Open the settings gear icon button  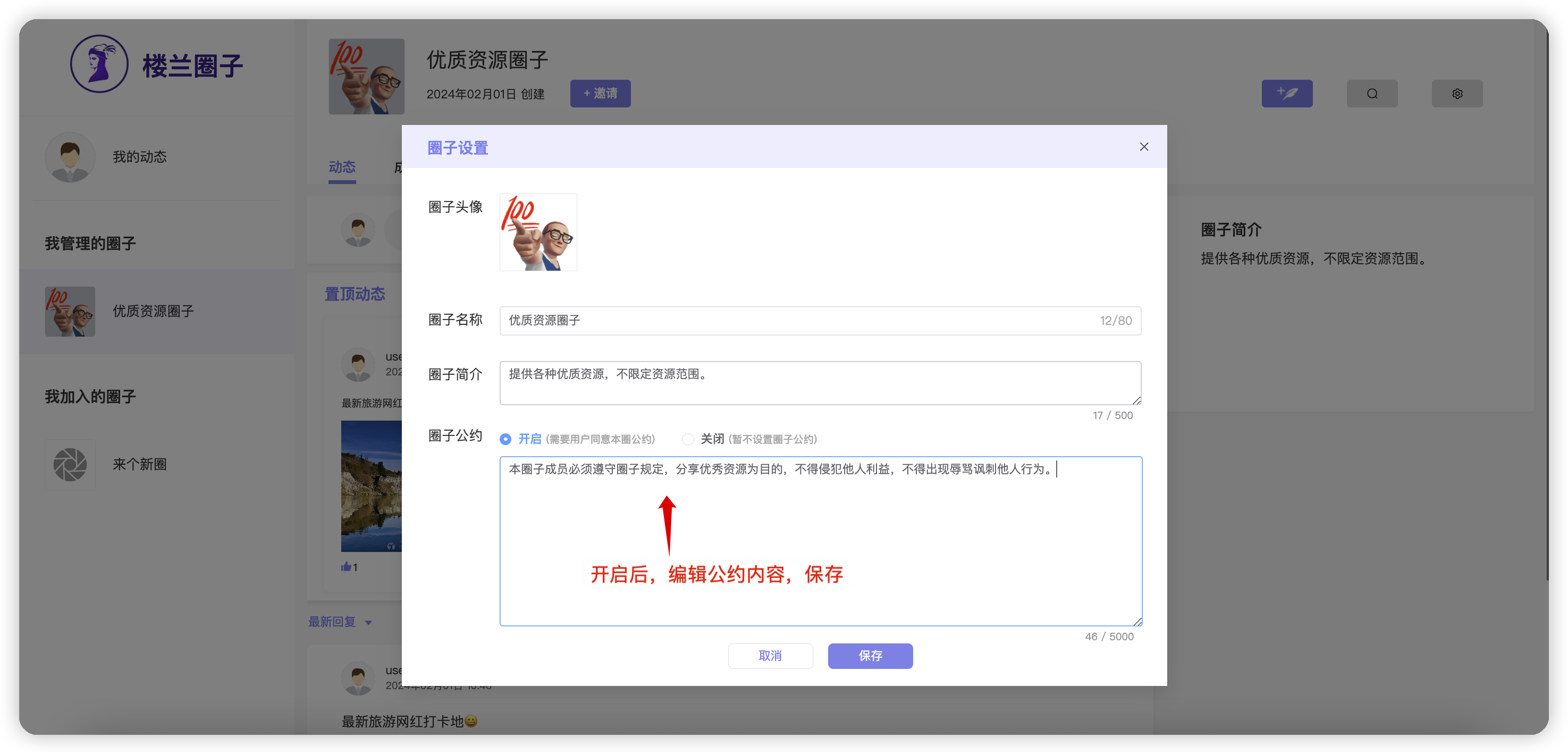pyautogui.click(x=1457, y=93)
